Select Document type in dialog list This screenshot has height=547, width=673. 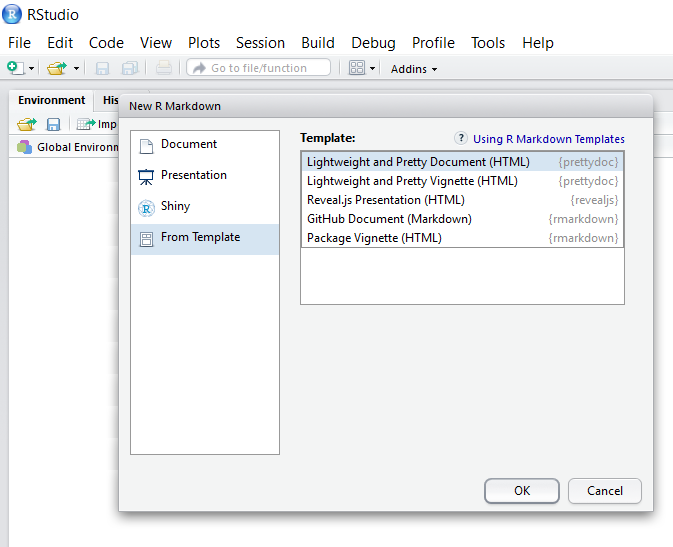[205, 145]
